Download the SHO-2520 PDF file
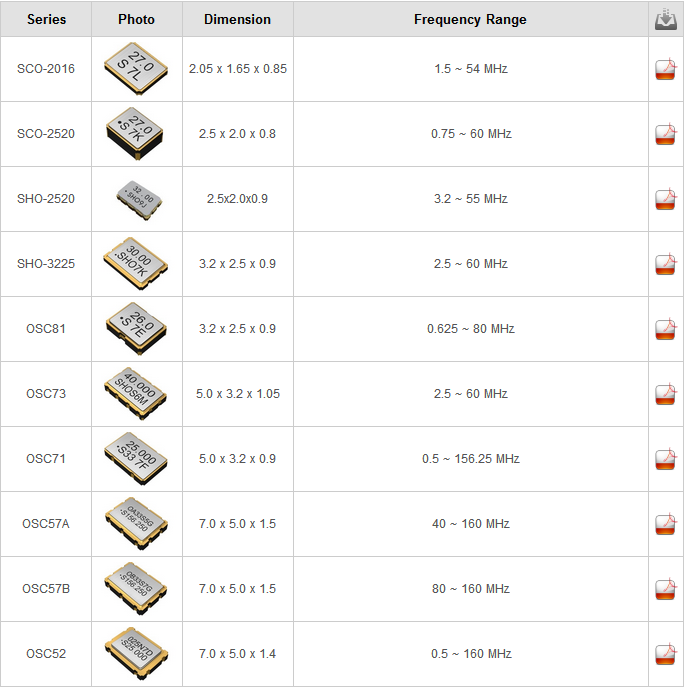Viewport: 685px width, 687px height. point(665,199)
